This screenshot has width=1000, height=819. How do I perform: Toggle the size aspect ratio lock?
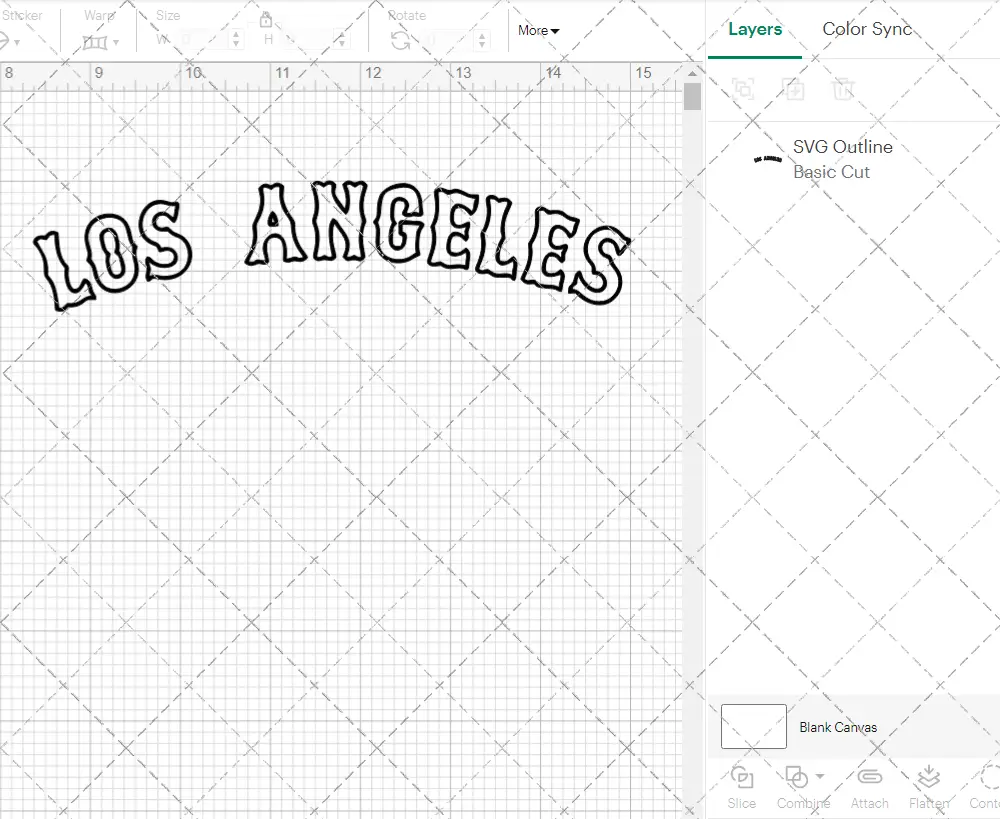pos(266,21)
